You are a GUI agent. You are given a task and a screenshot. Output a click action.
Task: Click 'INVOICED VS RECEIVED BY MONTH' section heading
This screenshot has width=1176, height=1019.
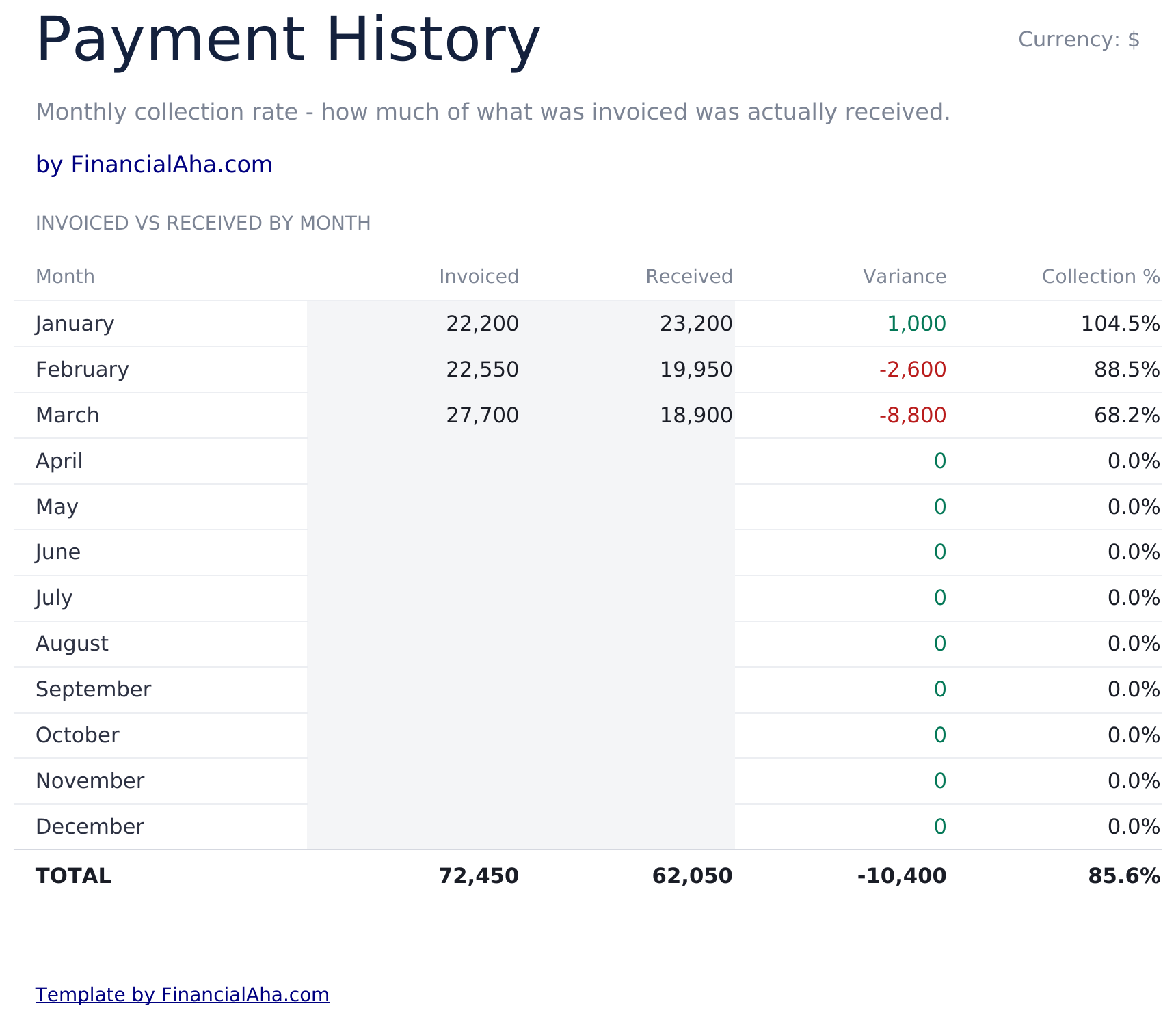(x=203, y=223)
